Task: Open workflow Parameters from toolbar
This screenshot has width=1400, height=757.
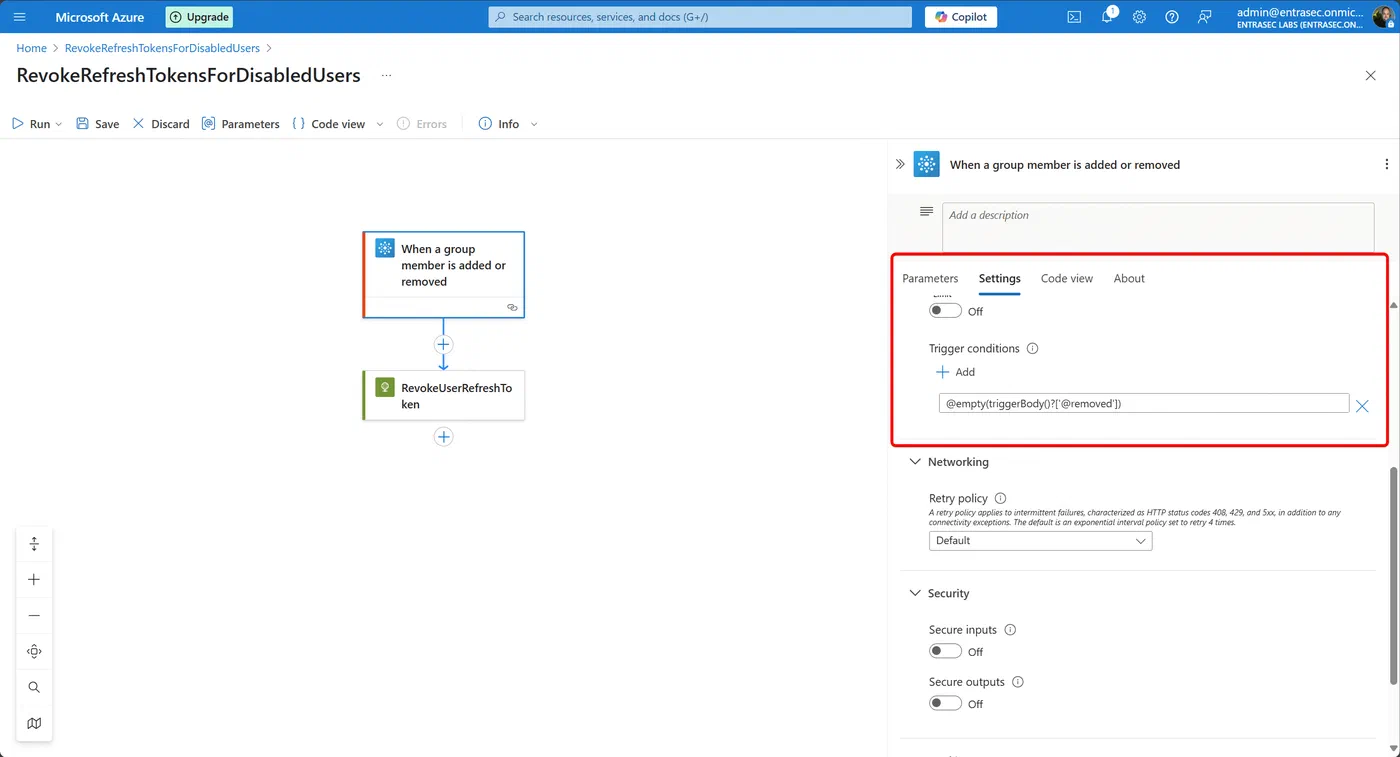Action: click(240, 124)
